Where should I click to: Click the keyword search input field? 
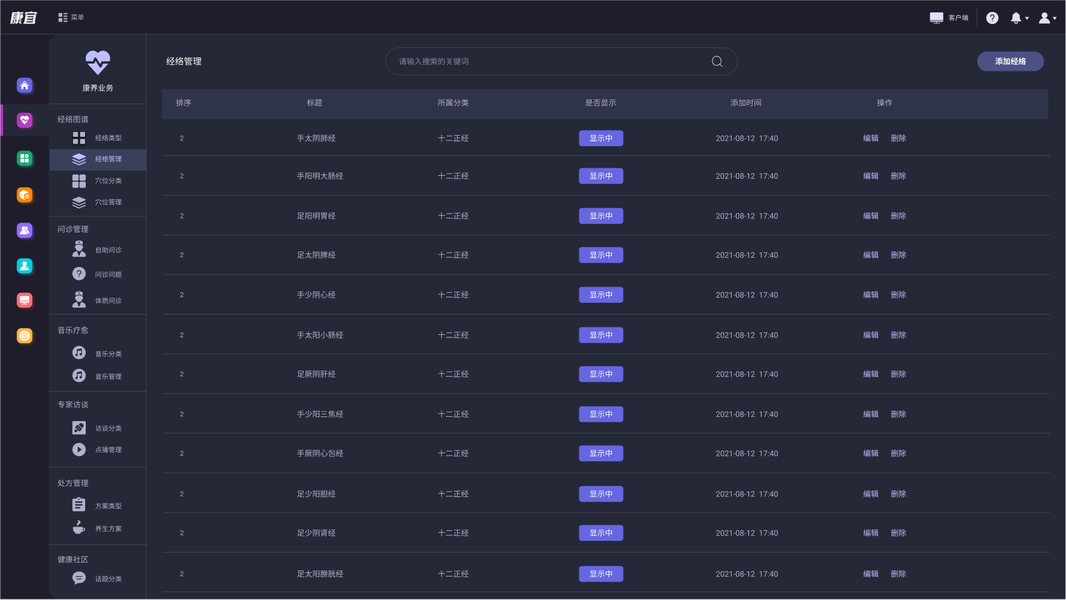tap(550, 62)
